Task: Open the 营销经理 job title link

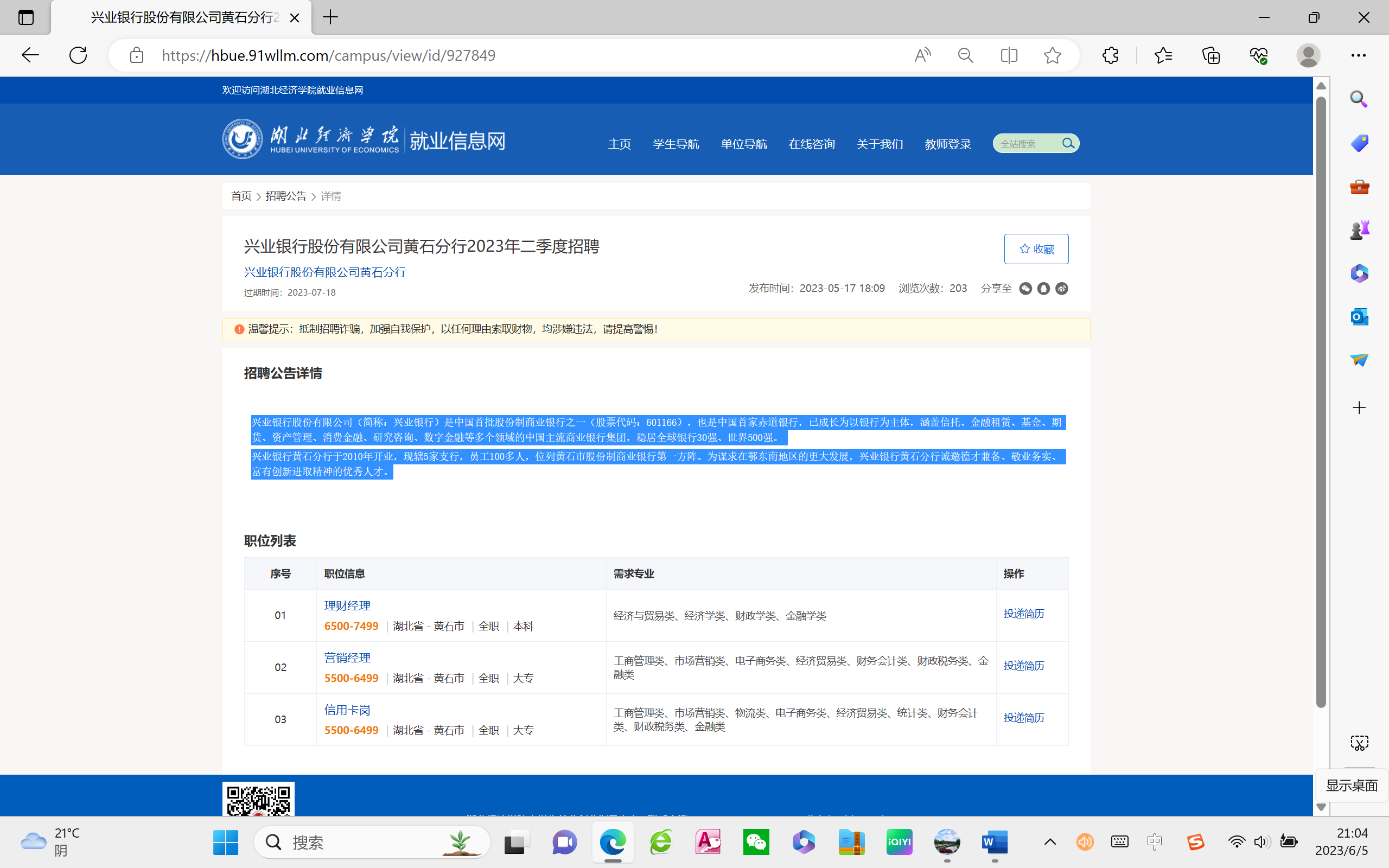Action: (x=347, y=658)
